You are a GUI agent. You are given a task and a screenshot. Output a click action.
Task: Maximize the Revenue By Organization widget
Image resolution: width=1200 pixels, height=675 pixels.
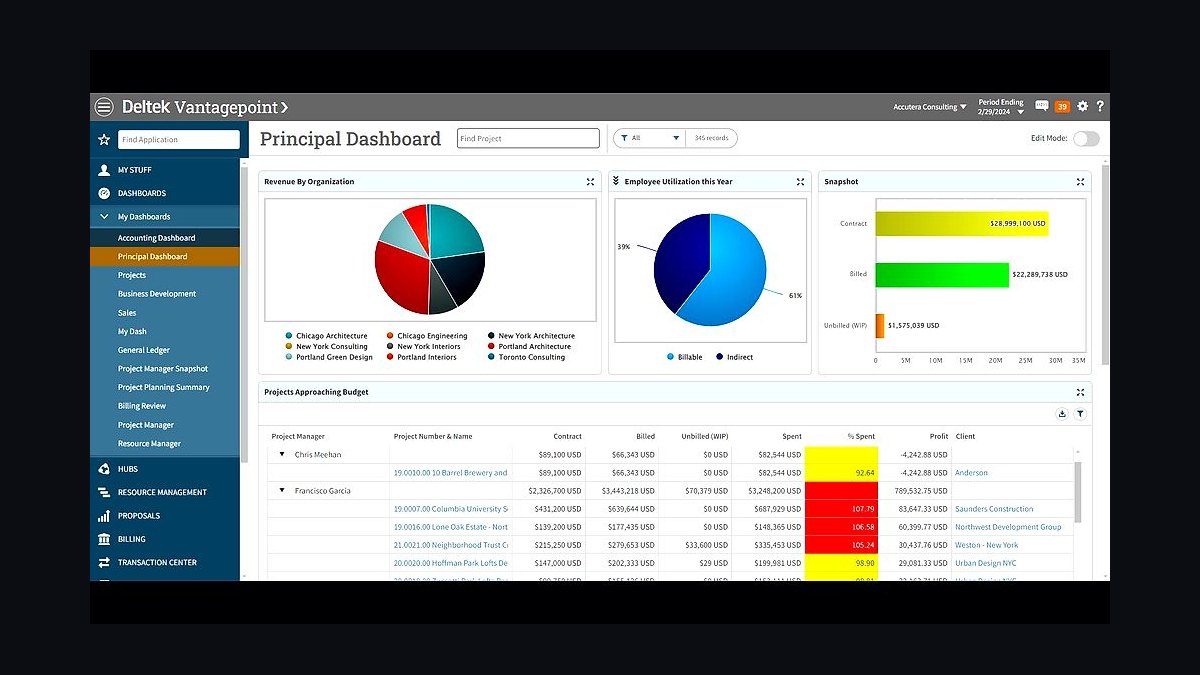[x=590, y=182]
